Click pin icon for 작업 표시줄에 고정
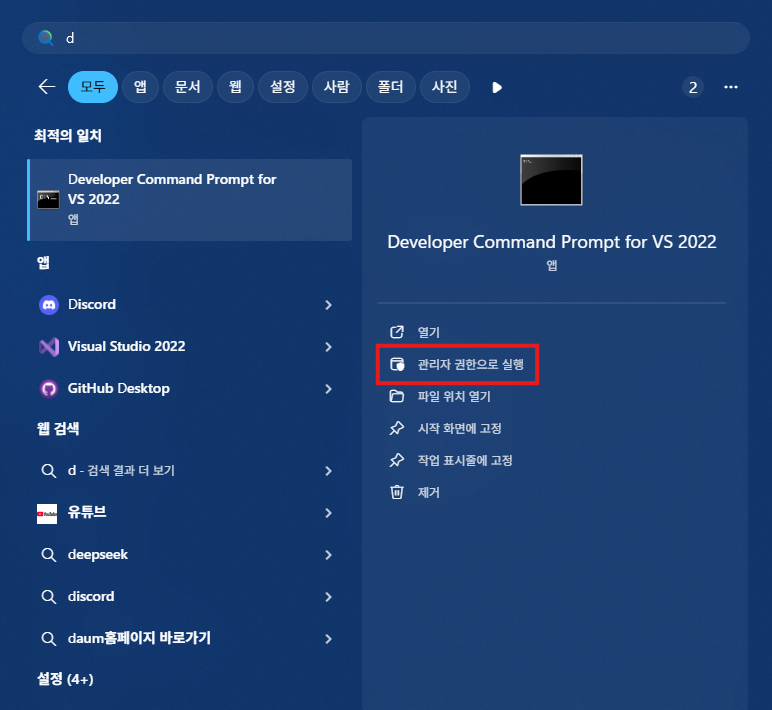This screenshot has width=772, height=710. 397,460
